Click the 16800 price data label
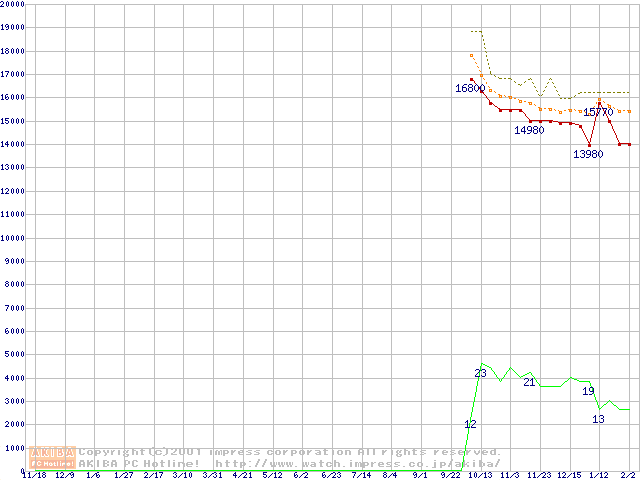Image resolution: width=640 pixels, height=480 pixels. (470, 89)
